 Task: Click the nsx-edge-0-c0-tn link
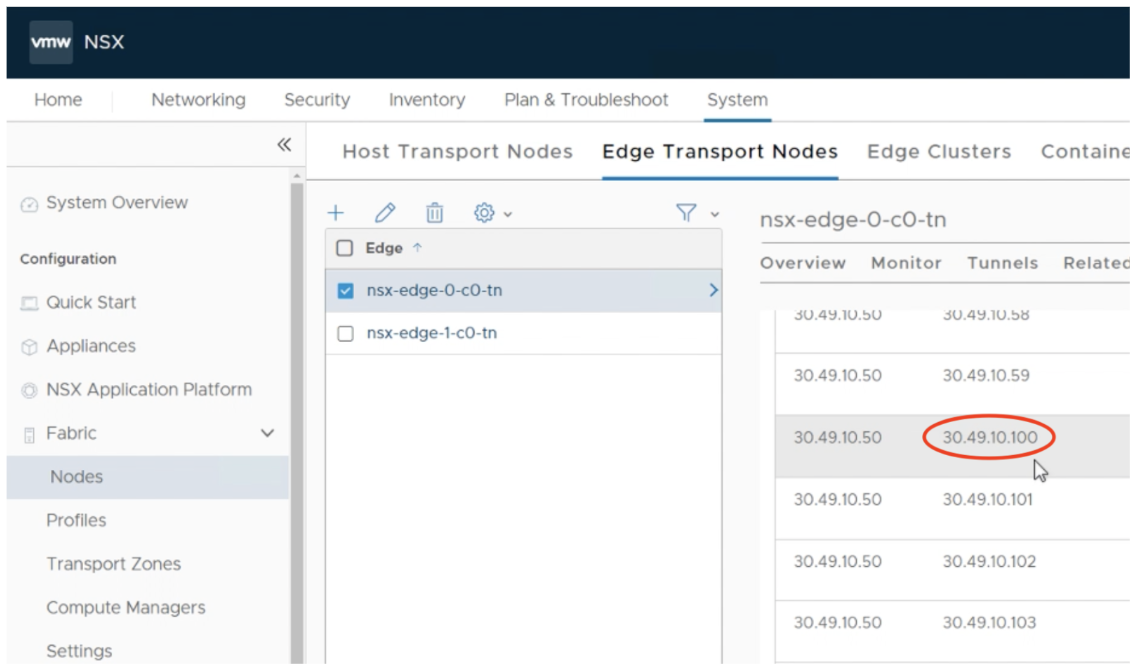coord(434,291)
